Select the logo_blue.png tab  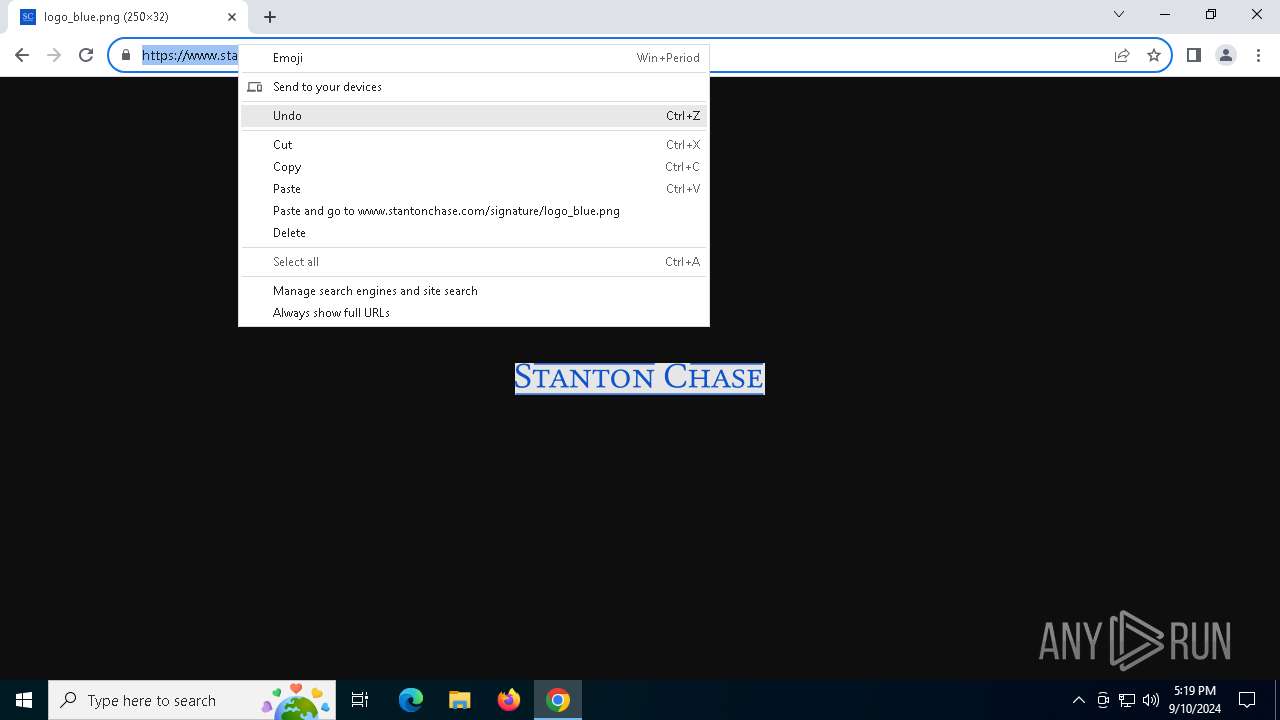click(128, 17)
